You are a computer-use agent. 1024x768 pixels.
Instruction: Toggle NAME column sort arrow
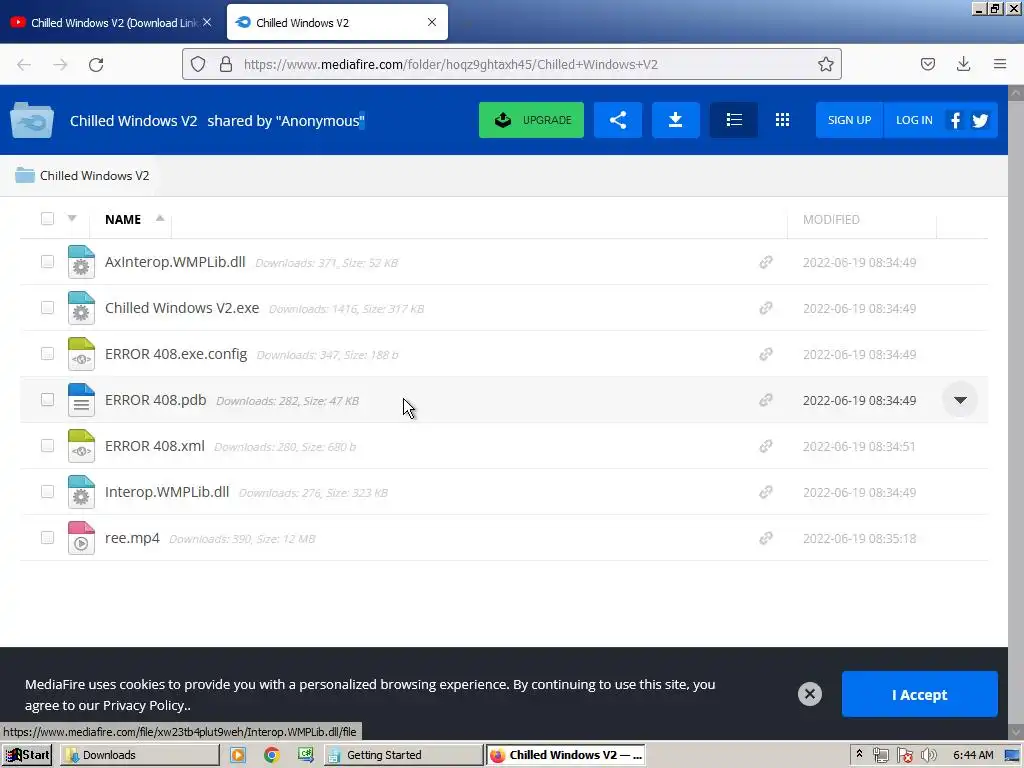159,218
